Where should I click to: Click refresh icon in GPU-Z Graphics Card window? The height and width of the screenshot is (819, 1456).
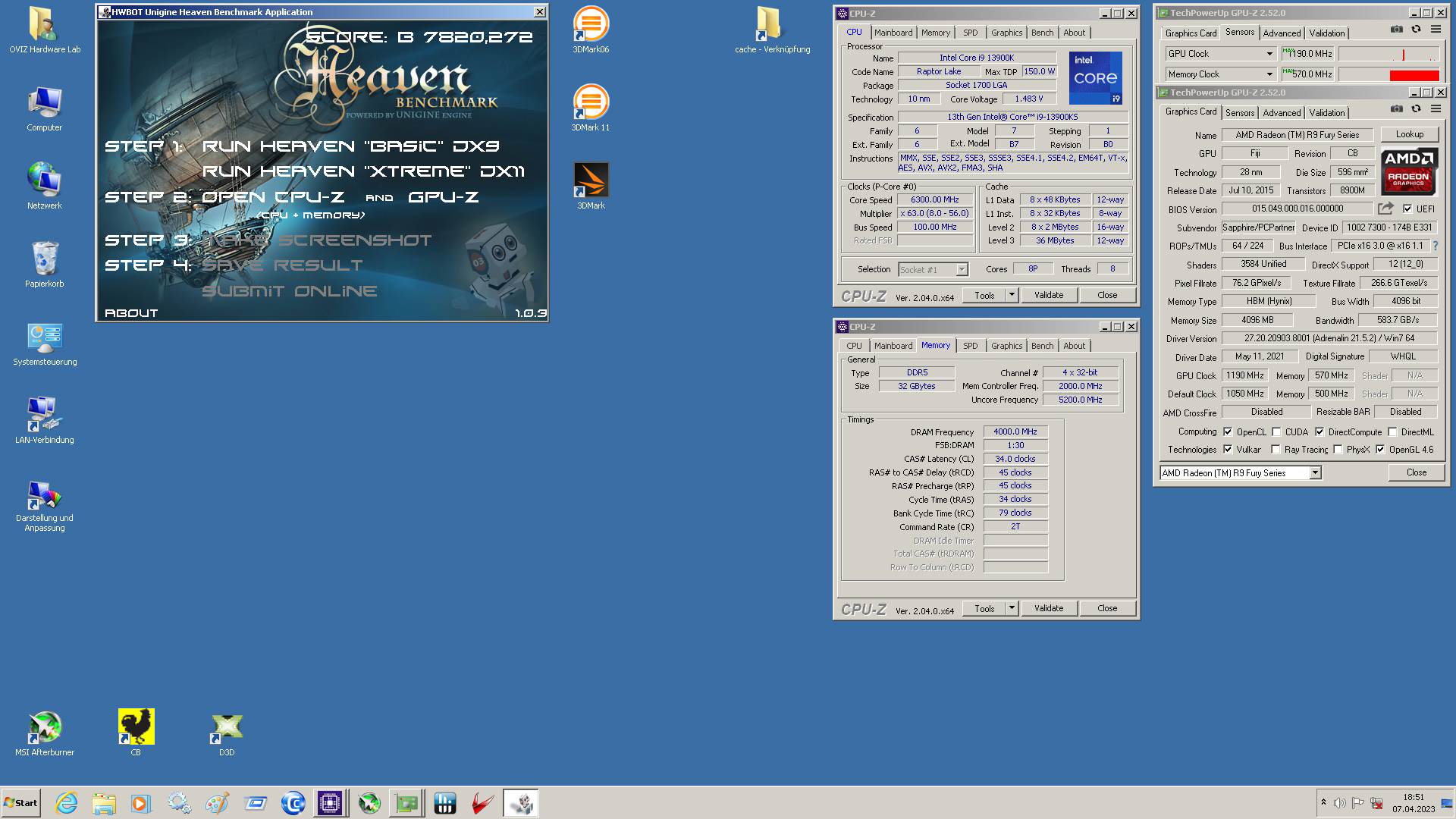(1416, 109)
